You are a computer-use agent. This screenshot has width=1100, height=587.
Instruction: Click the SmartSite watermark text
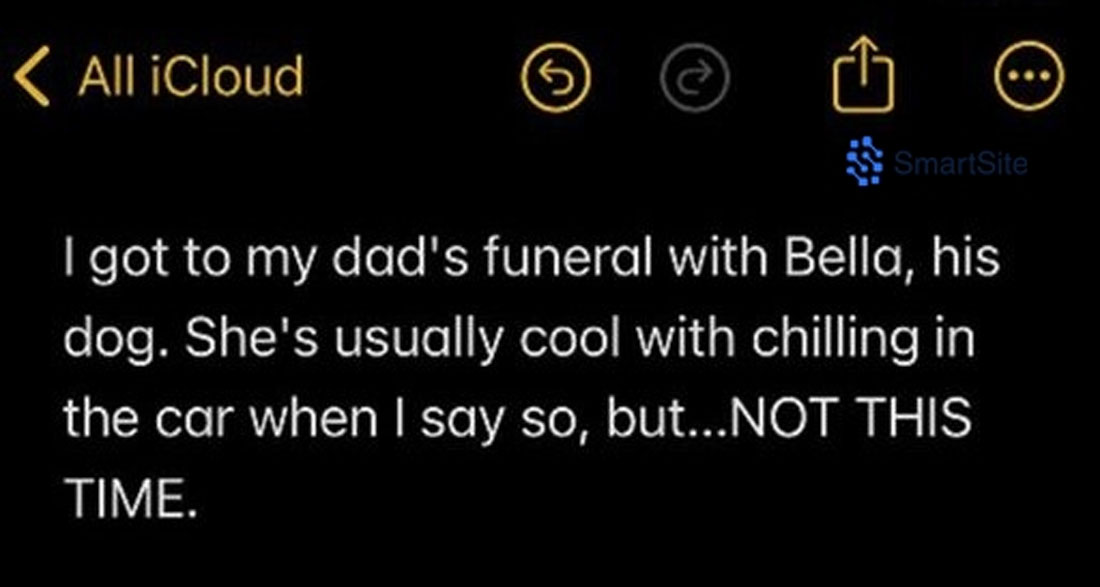tap(960, 163)
